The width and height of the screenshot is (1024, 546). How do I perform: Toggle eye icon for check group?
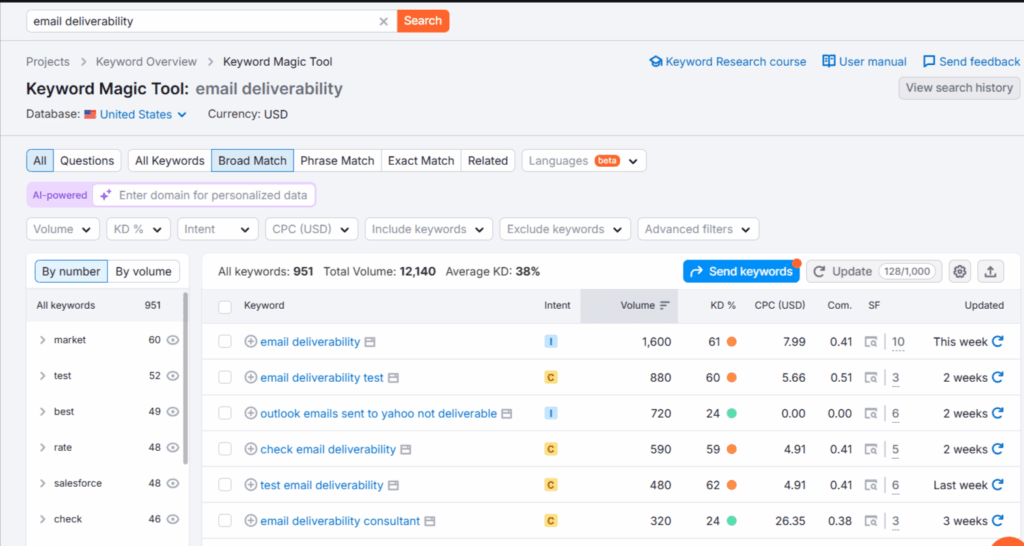point(172,520)
